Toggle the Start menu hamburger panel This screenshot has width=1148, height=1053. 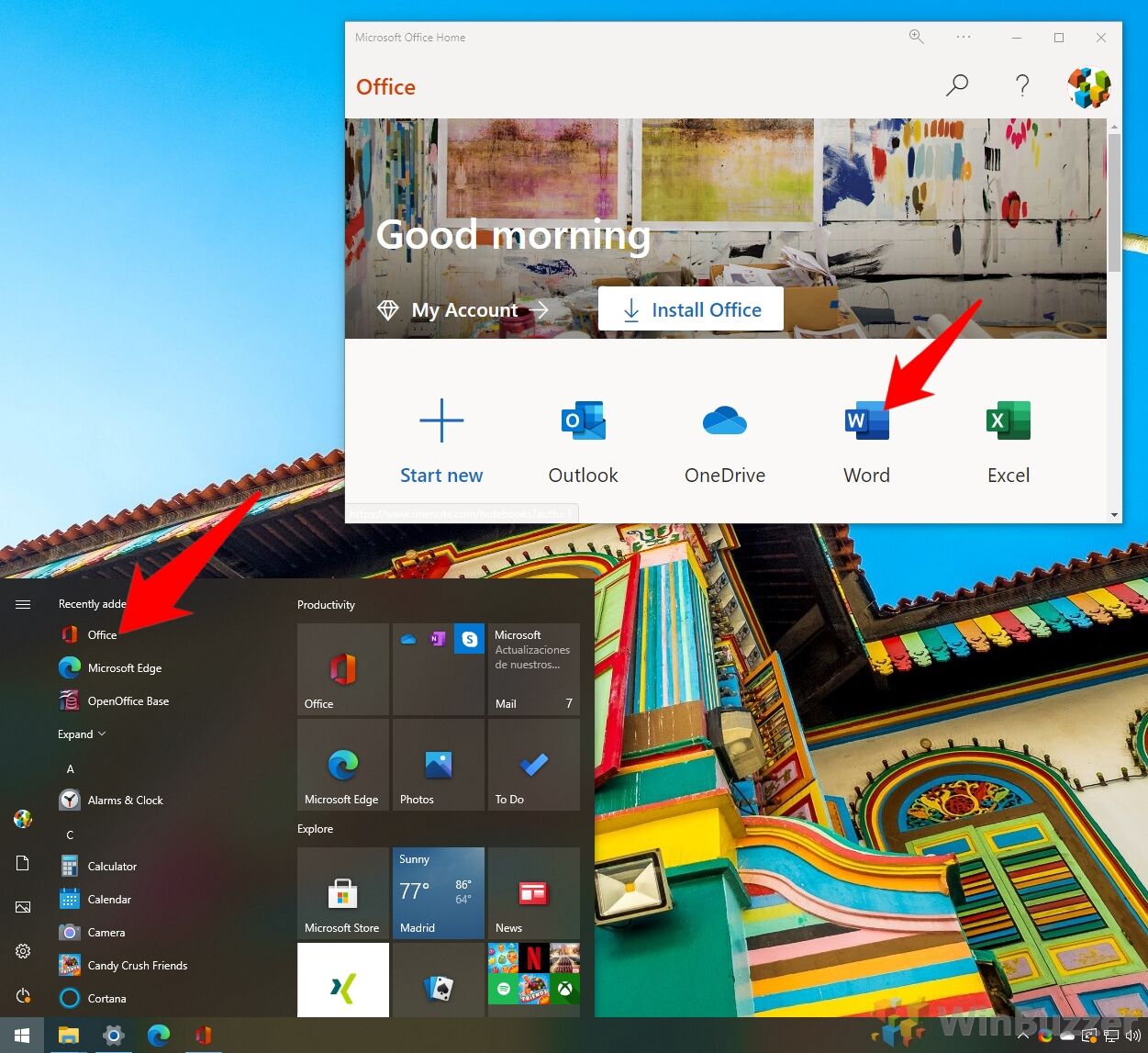23,604
